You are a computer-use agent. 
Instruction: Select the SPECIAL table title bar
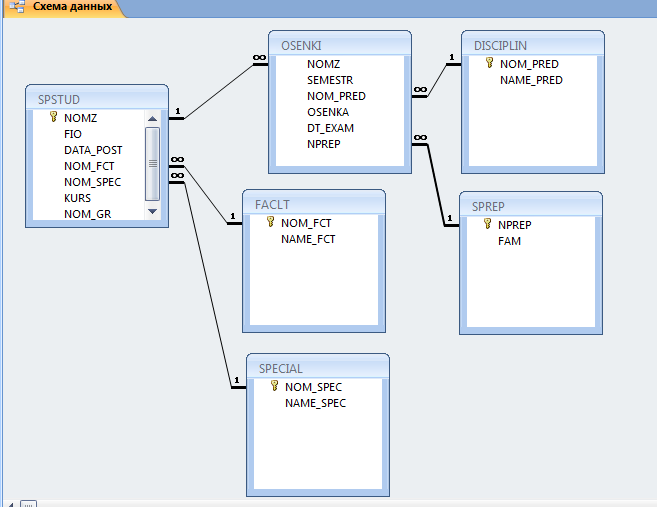click(318, 368)
